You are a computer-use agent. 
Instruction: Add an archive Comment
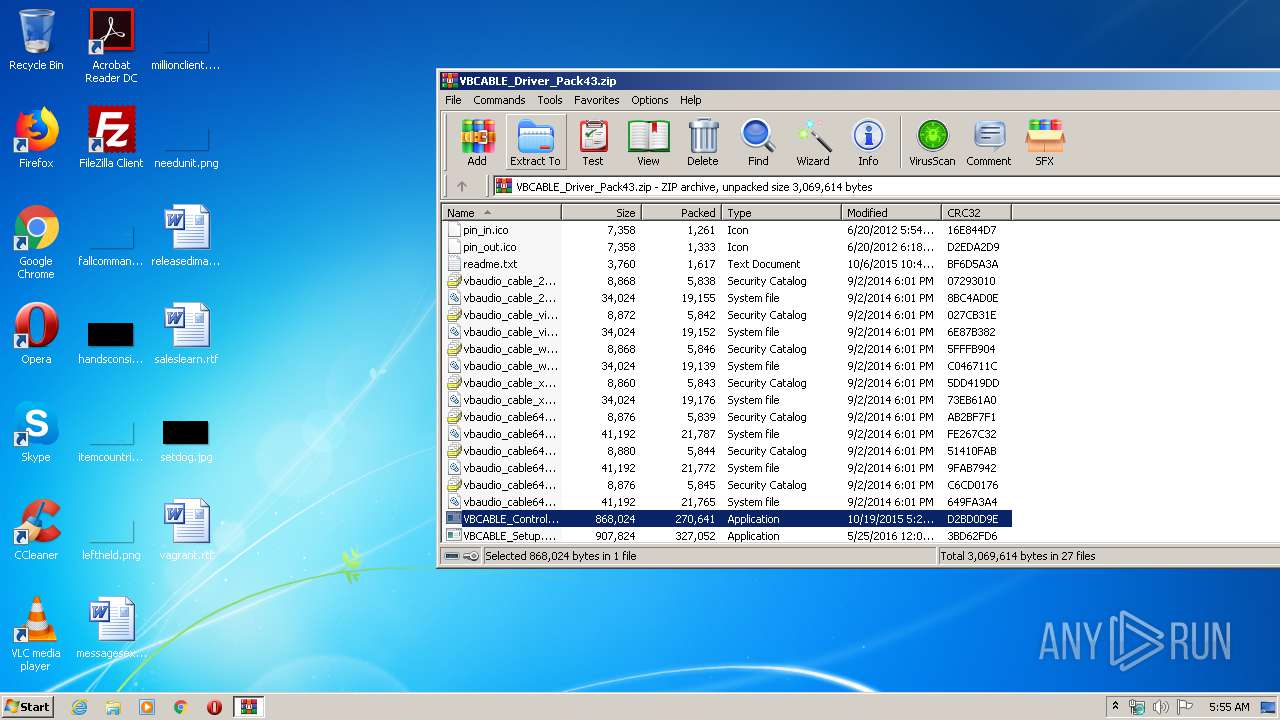[x=989, y=142]
